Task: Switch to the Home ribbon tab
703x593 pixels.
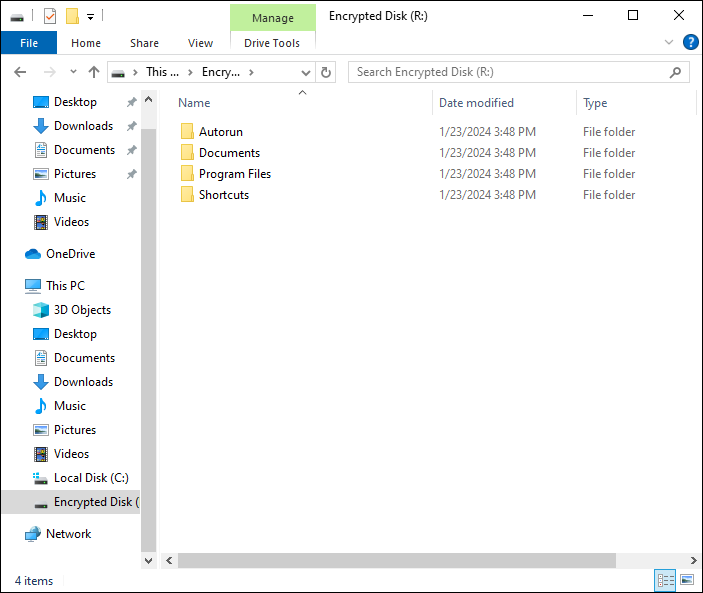Action: pos(86,43)
